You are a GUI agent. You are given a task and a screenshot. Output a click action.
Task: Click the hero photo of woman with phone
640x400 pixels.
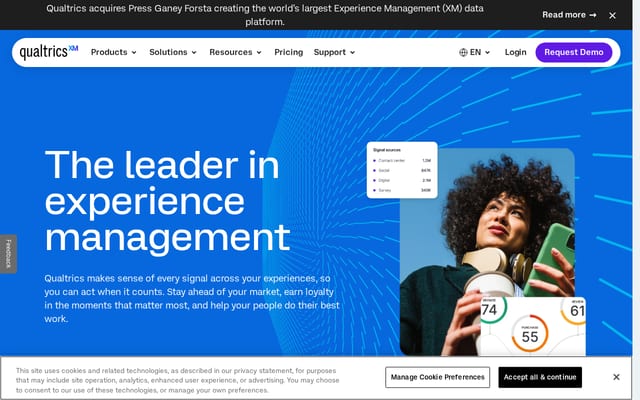pos(487,252)
